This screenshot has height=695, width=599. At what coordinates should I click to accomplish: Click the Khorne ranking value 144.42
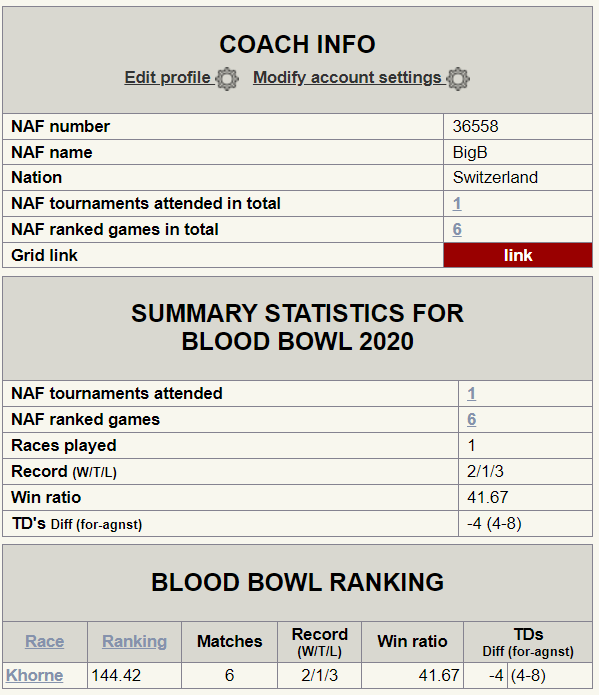(x=116, y=675)
